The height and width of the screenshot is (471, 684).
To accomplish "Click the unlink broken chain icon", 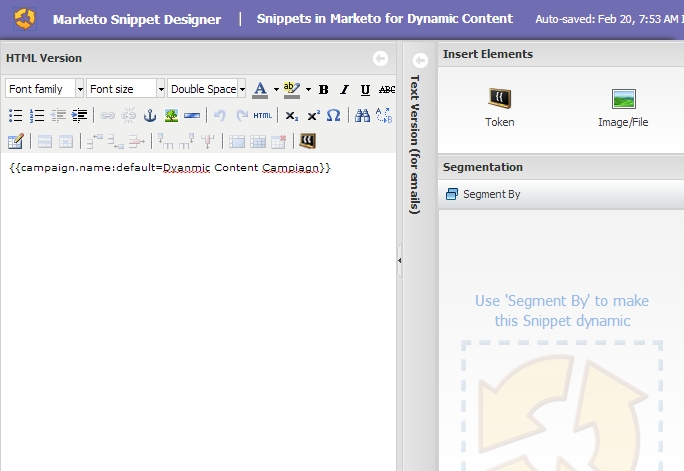I will pyautogui.click(x=128, y=116).
